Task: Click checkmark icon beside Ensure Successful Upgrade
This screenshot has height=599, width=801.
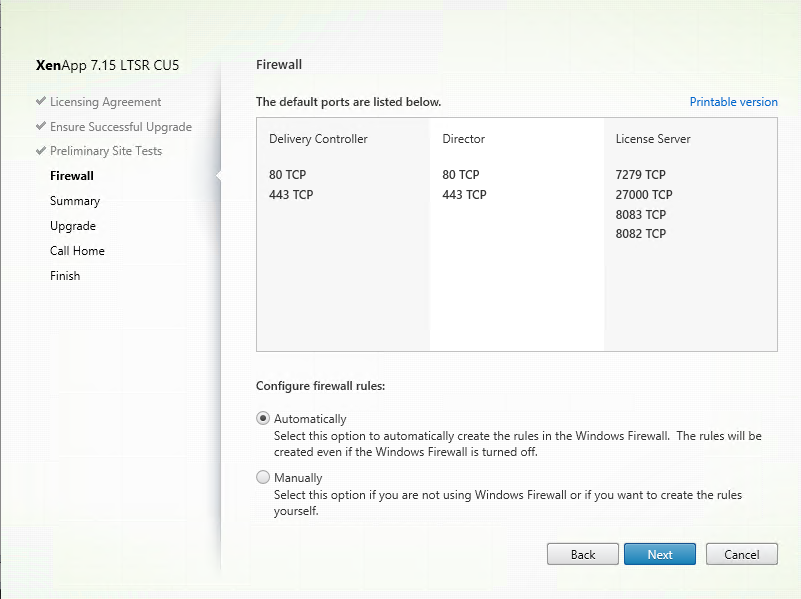Action: pos(41,126)
